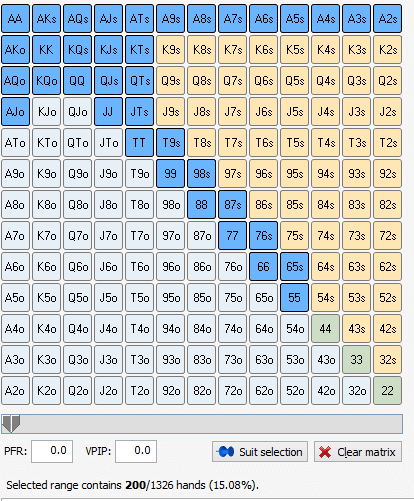
Task: Toggle the 22 pocket pair cell
Action: click(387, 391)
